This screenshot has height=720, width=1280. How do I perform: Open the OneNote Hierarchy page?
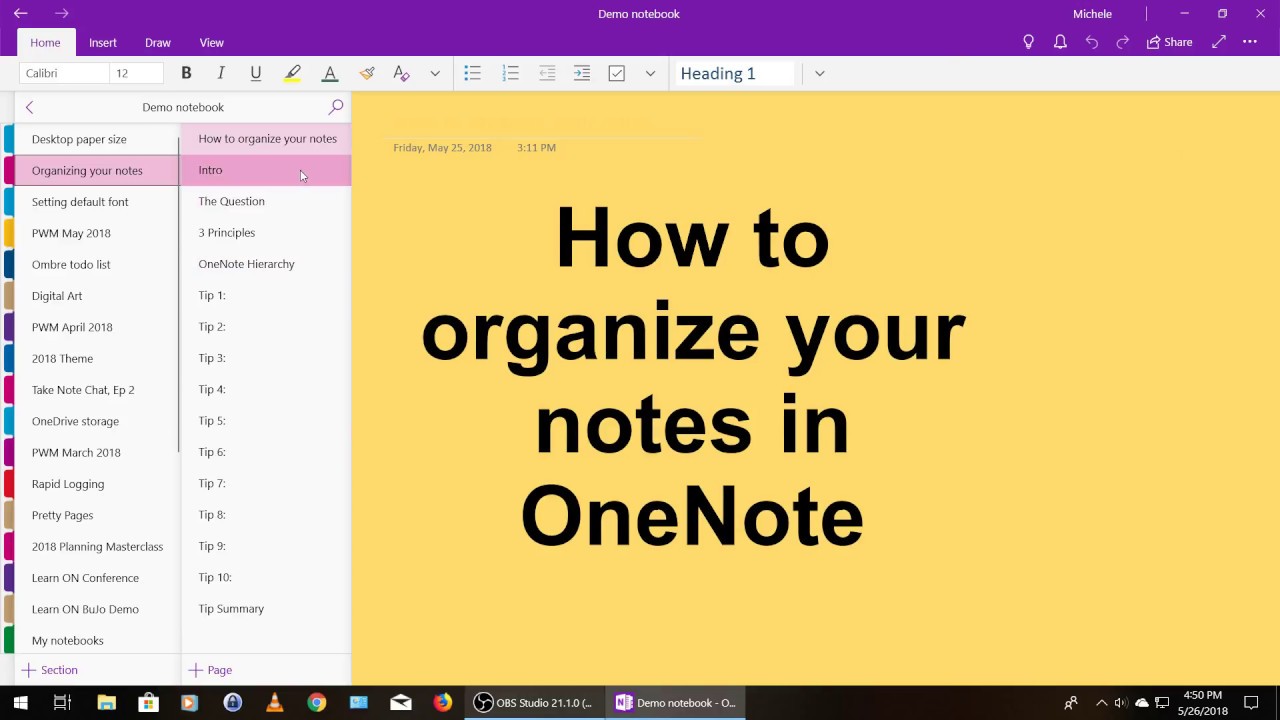tap(266, 264)
